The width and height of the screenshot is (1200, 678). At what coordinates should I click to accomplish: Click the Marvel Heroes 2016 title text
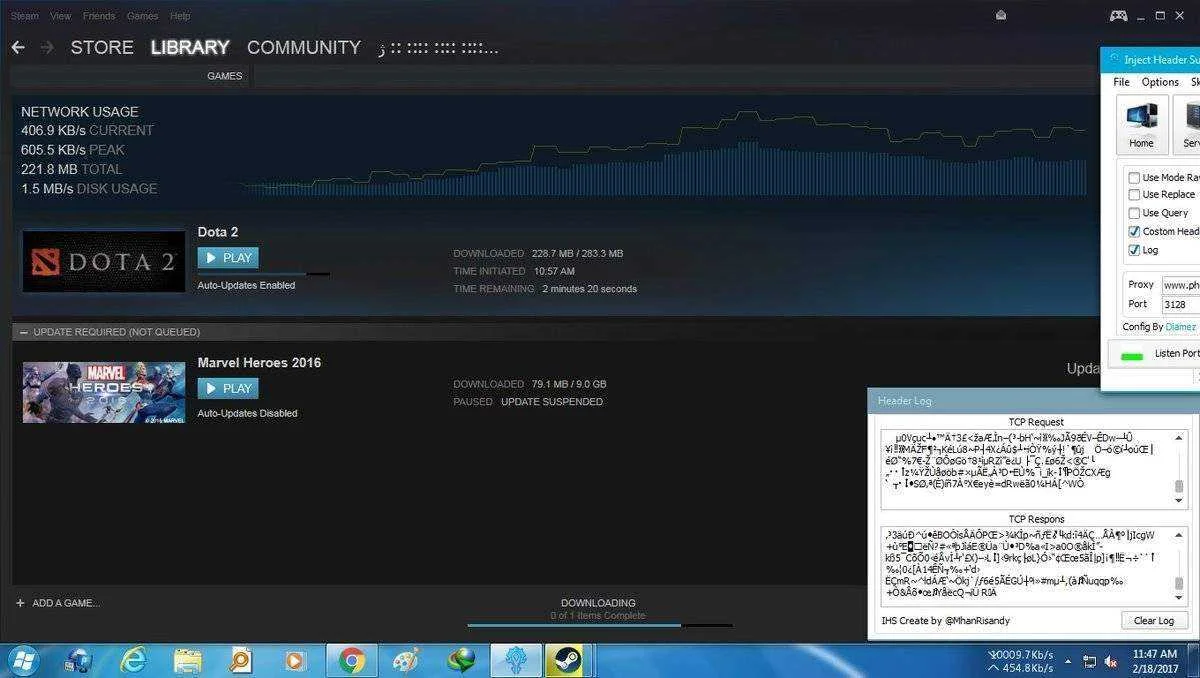[259, 363]
